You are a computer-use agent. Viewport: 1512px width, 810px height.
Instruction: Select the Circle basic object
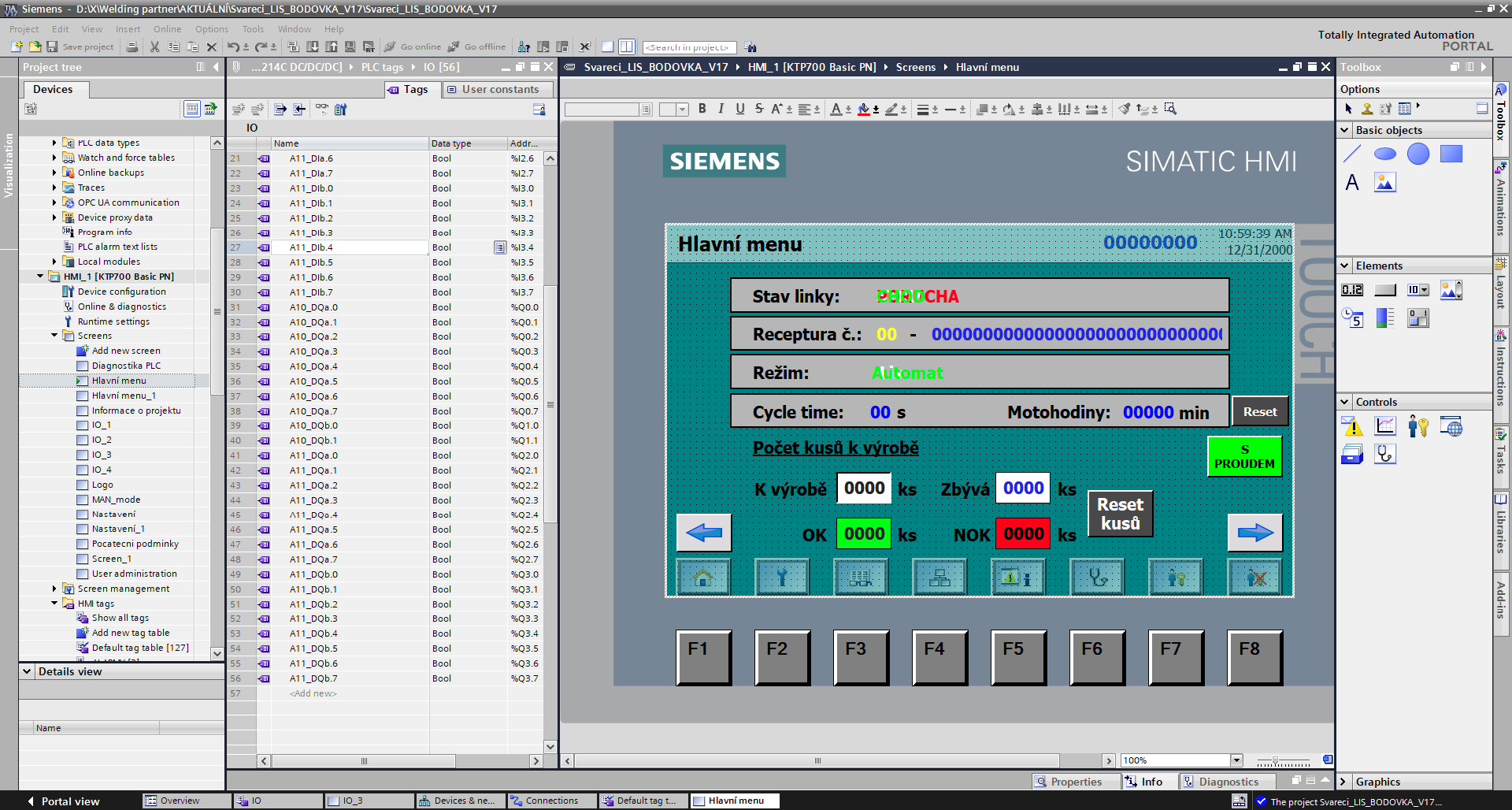(1418, 154)
